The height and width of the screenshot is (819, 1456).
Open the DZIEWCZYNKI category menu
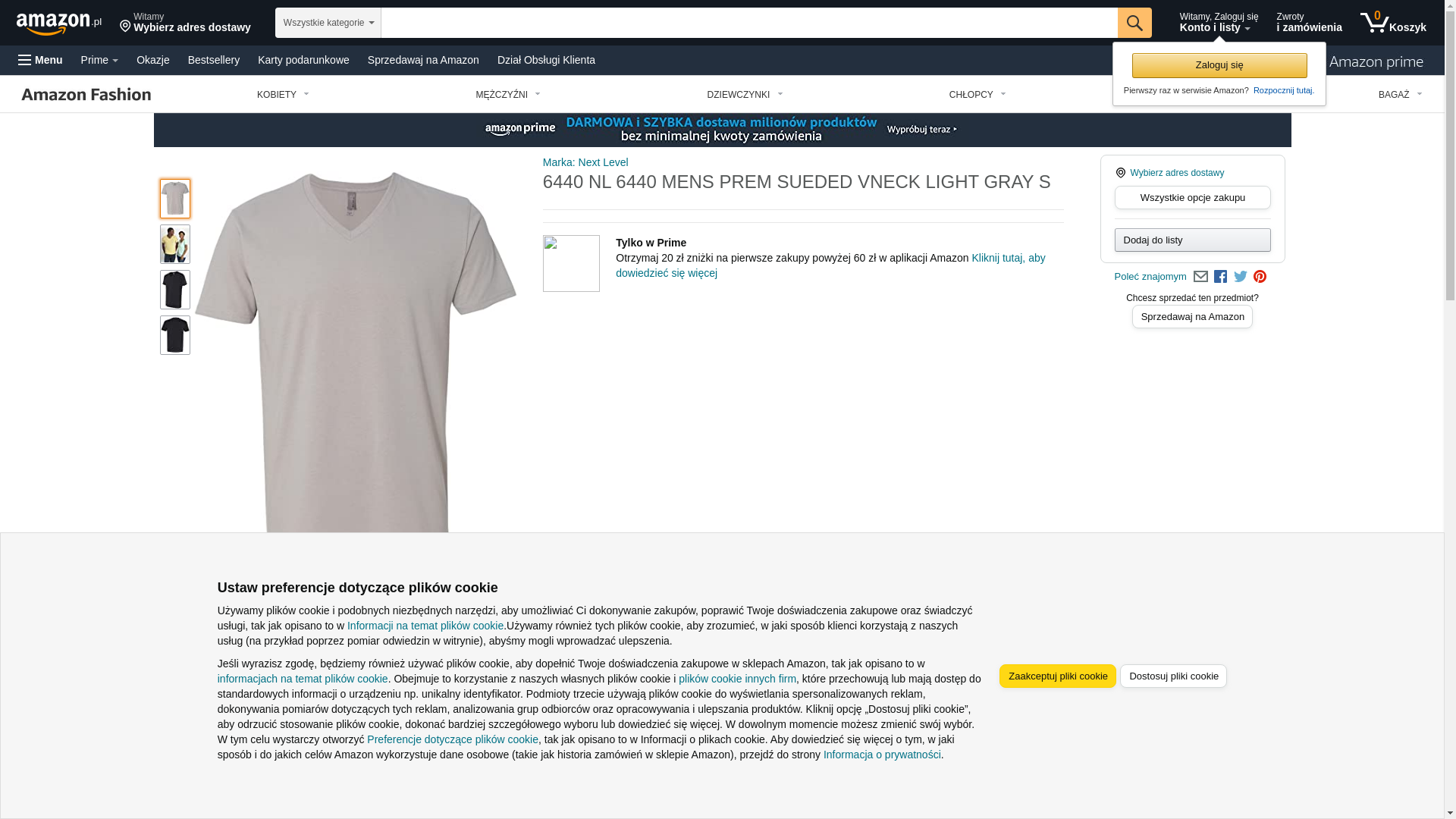point(745,95)
